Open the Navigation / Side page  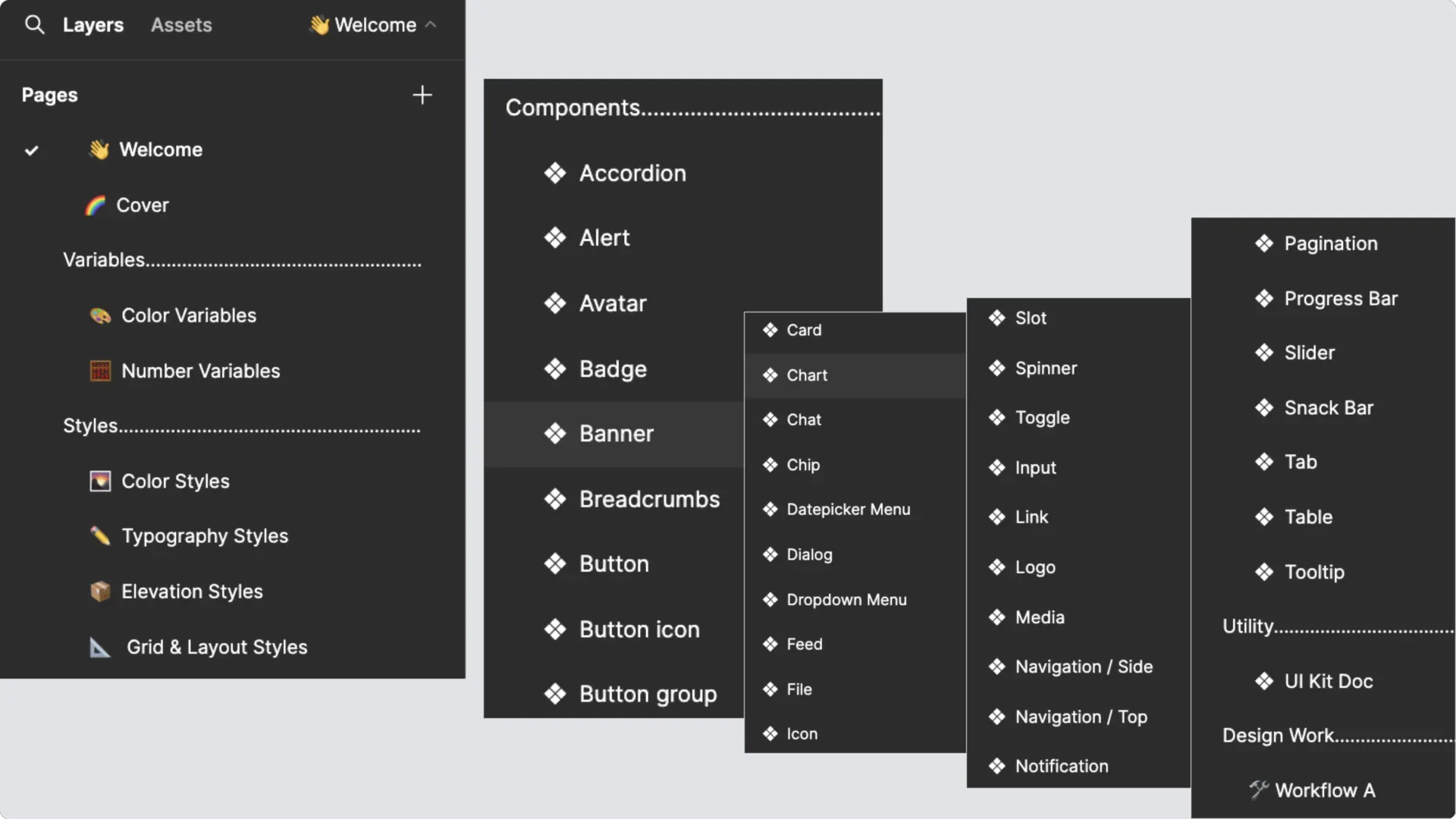click(1084, 667)
